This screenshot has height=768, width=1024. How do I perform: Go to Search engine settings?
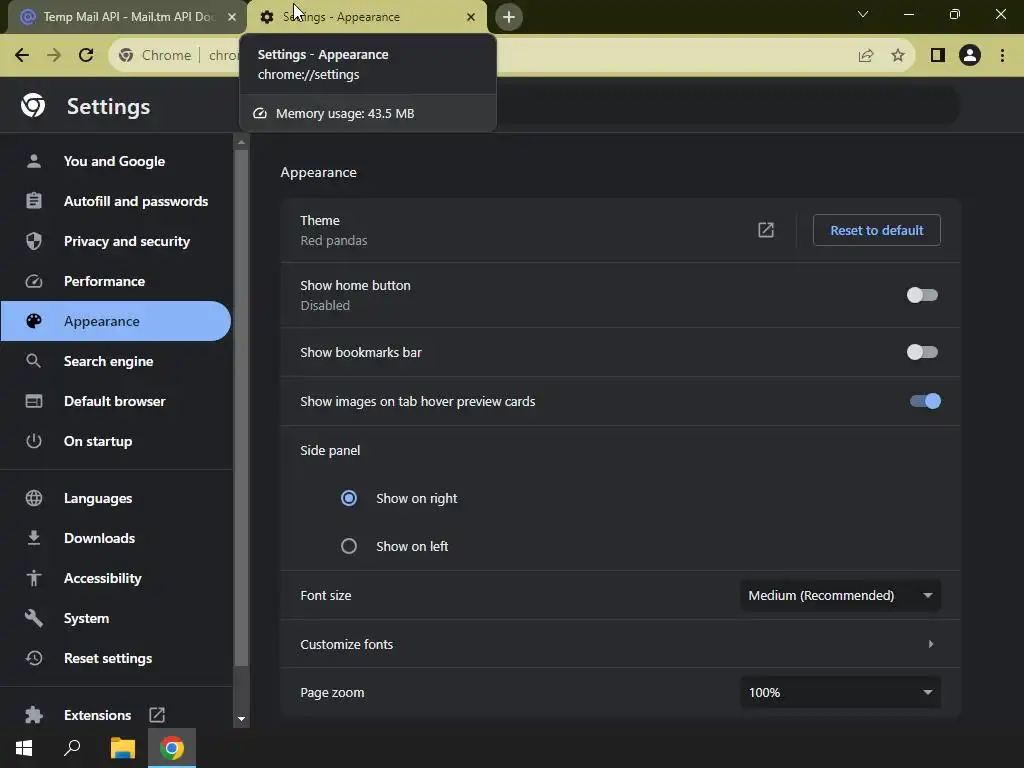coord(116,360)
